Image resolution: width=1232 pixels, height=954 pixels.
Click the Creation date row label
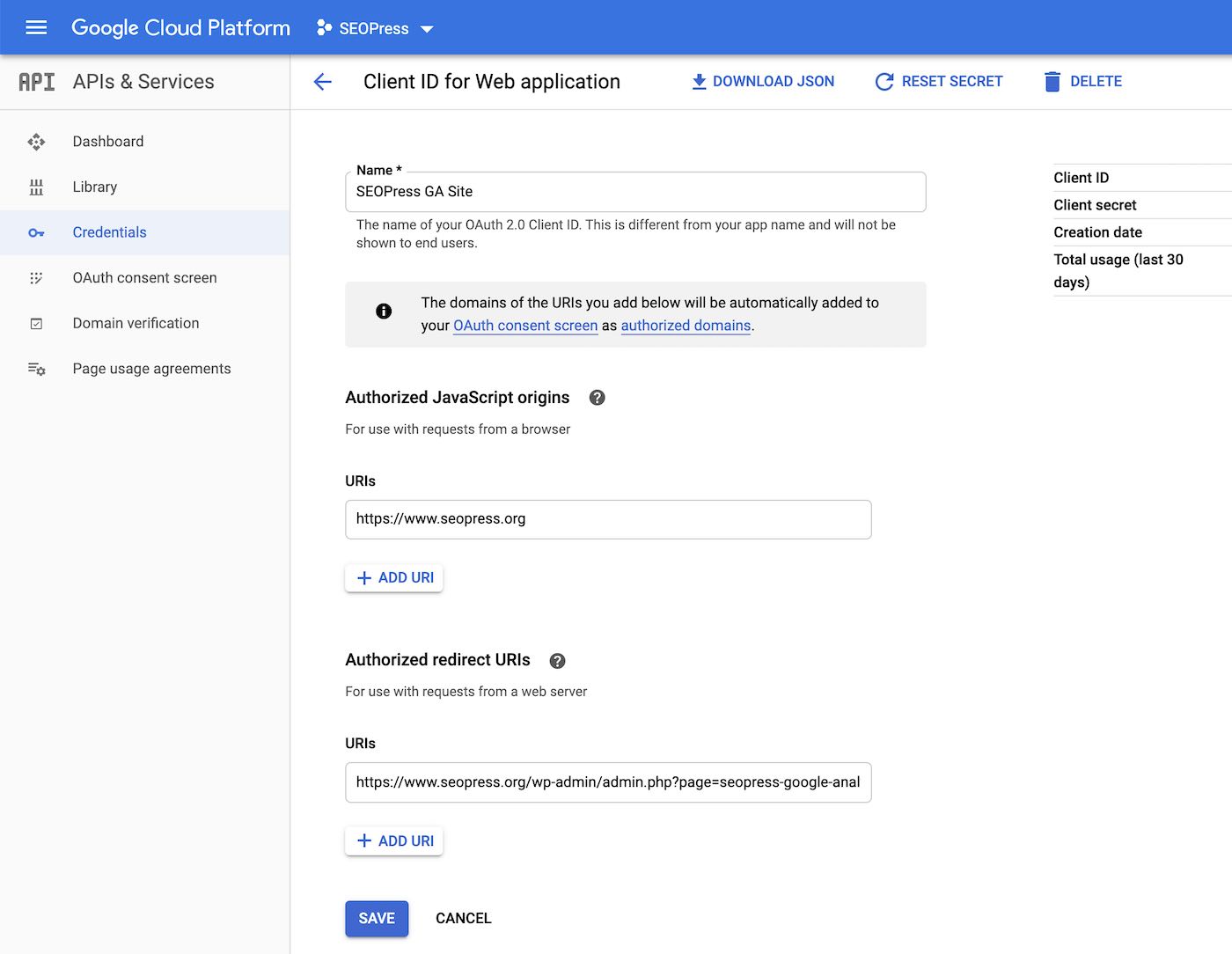pos(1098,232)
